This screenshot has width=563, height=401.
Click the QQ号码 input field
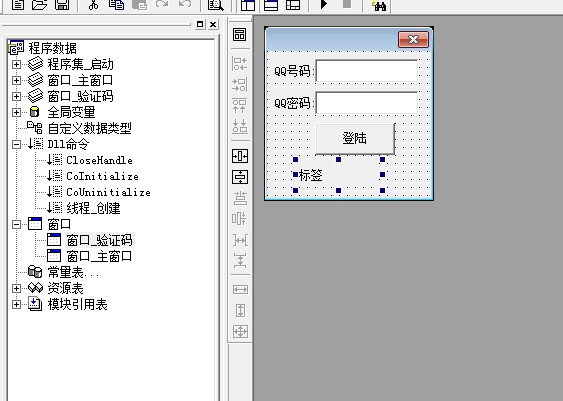pos(367,71)
